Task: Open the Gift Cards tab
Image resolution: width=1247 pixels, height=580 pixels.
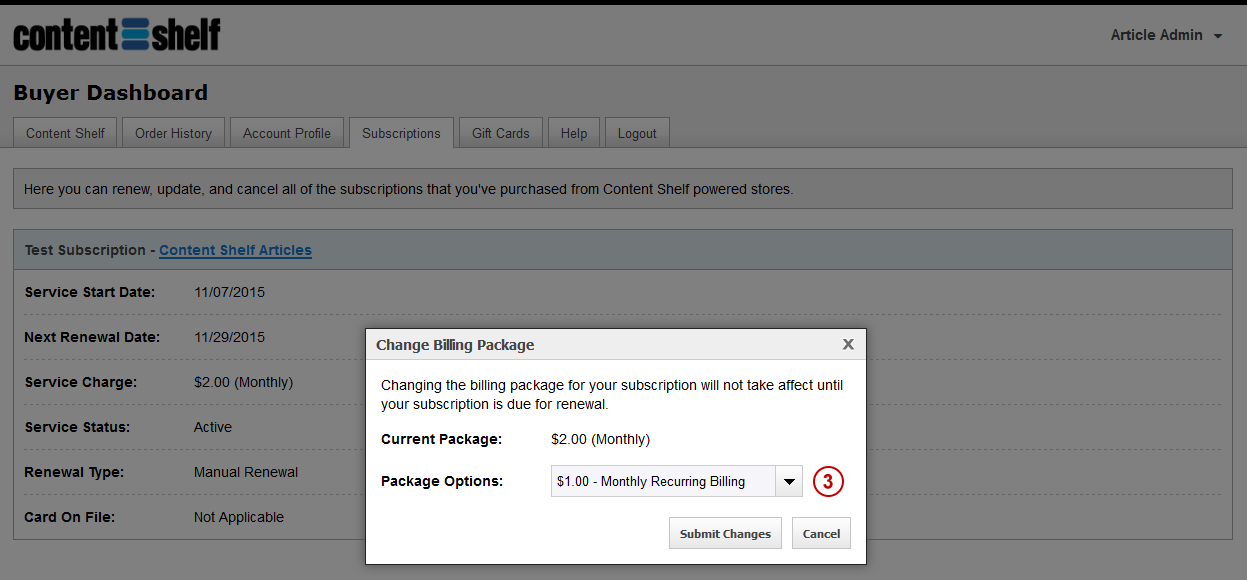Action: 501,133
